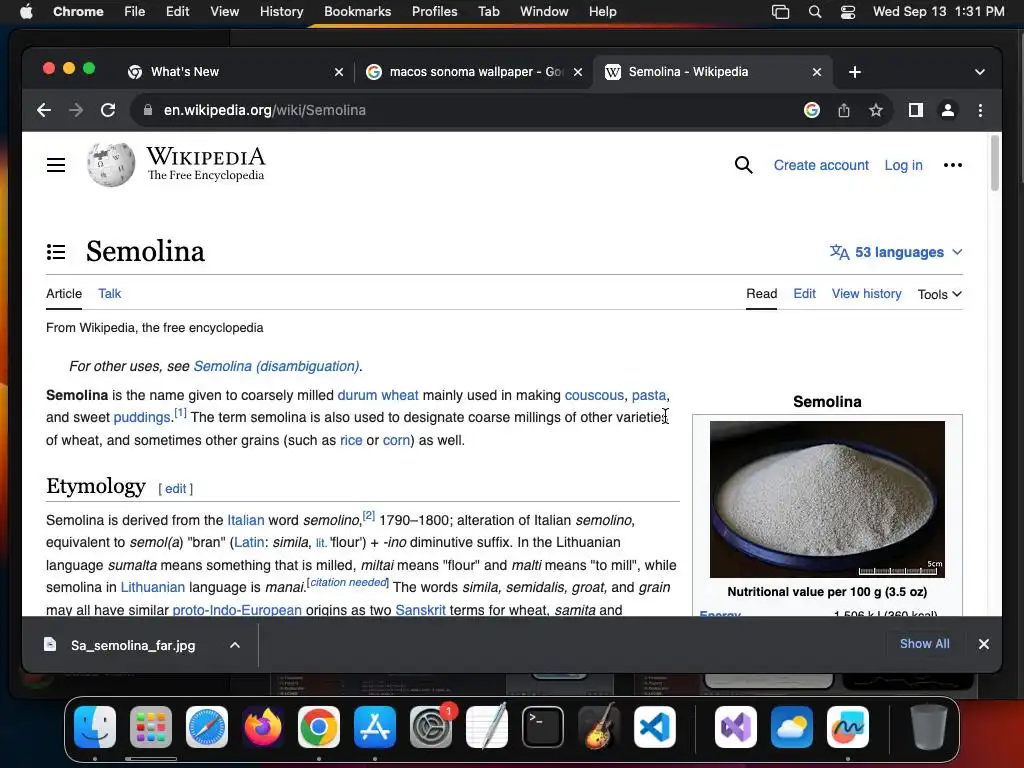Open the Trash in the Dock
1024x768 pixels.
929,727
